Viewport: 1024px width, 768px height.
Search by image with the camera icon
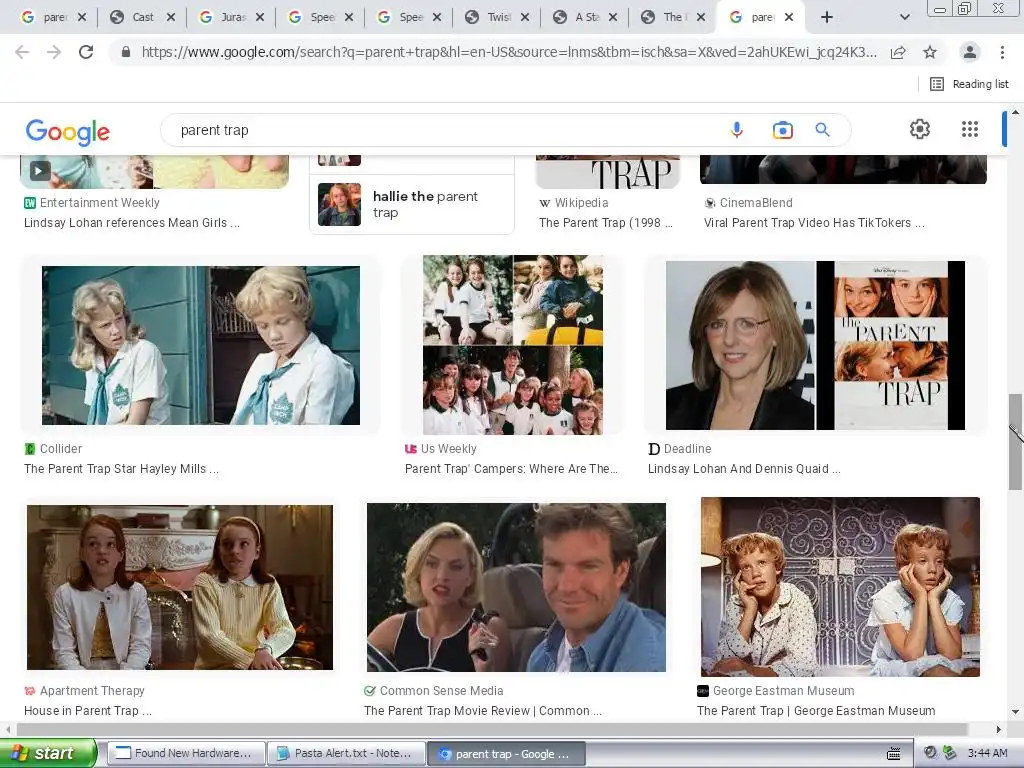click(x=782, y=130)
